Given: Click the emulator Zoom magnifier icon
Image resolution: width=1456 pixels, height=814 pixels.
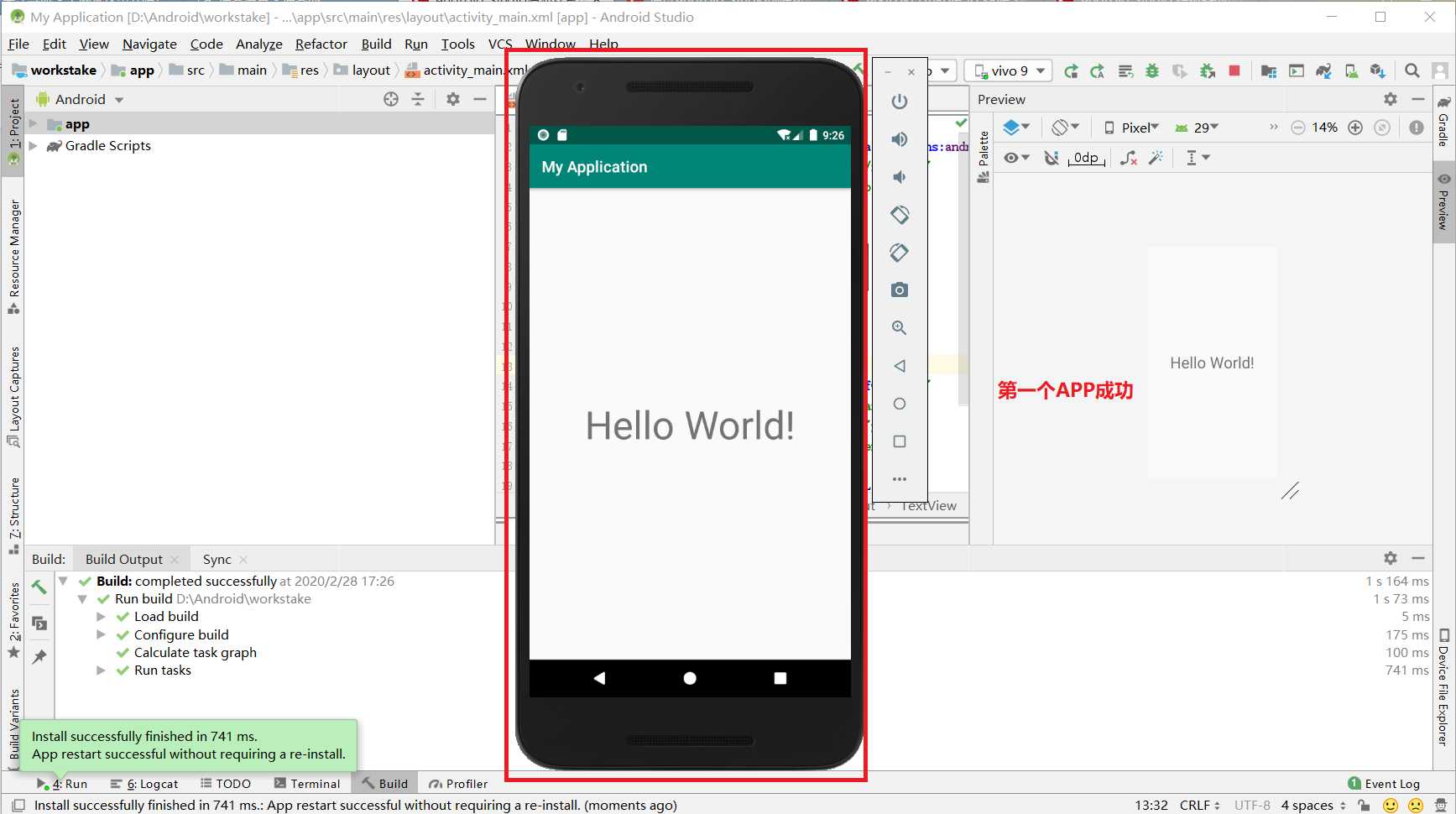Looking at the screenshot, I should point(900,328).
